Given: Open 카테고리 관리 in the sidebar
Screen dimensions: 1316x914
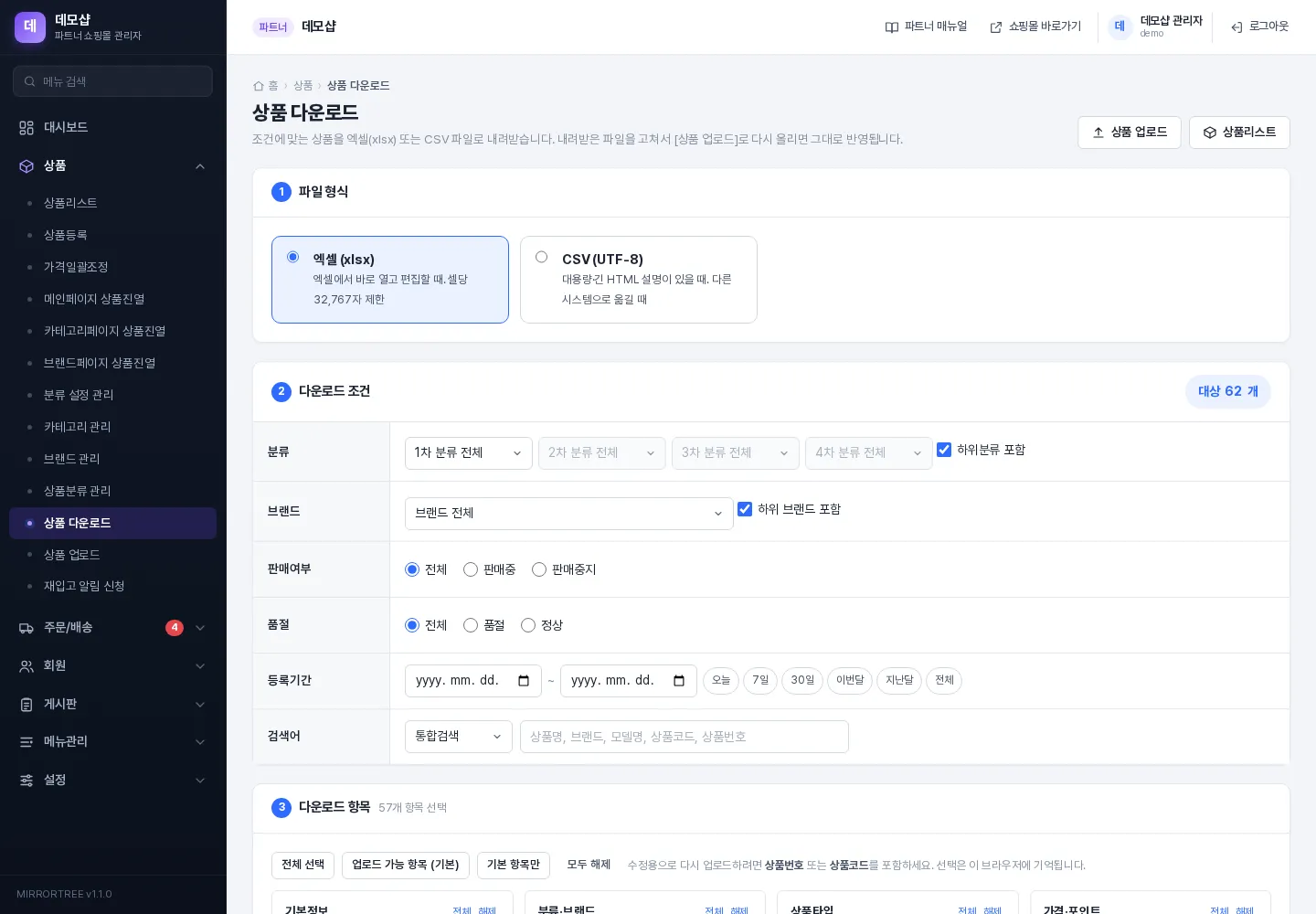Looking at the screenshot, I should [x=112, y=427].
